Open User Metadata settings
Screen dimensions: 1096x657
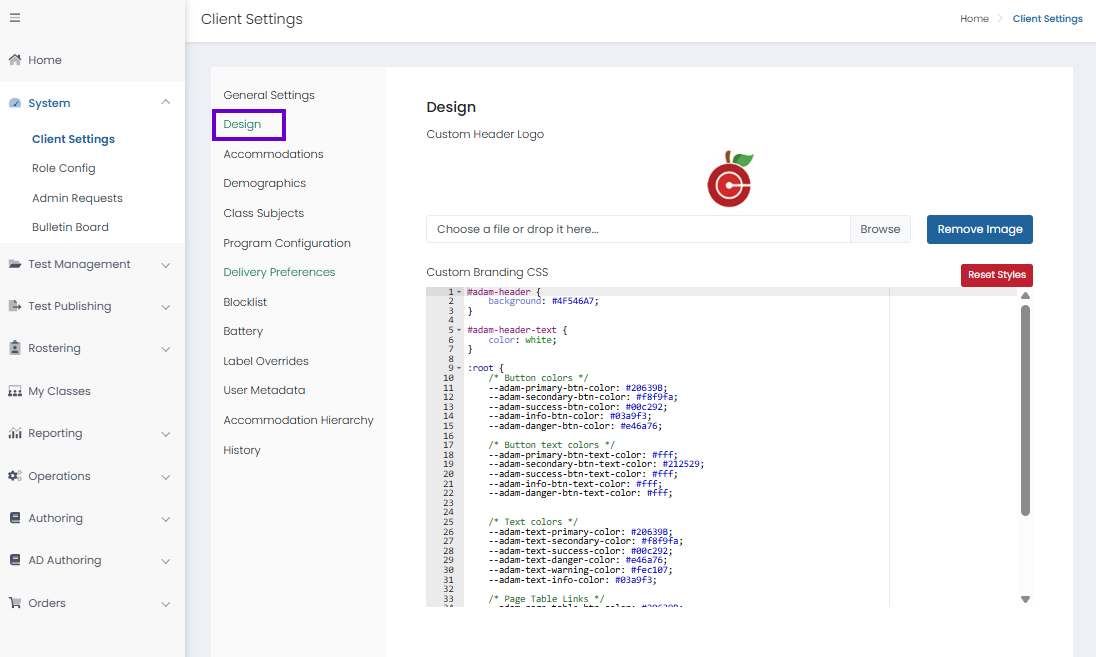[x=264, y=390]
